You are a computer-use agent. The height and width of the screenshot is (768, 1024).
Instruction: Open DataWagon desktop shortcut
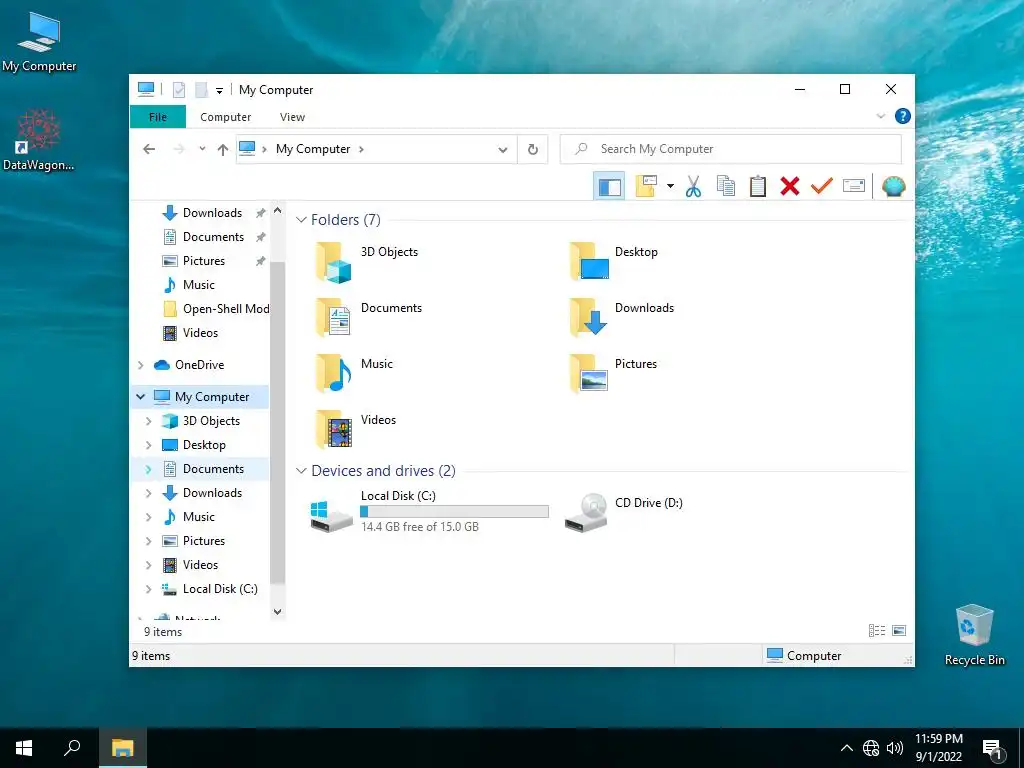click(x=38, y=140)
